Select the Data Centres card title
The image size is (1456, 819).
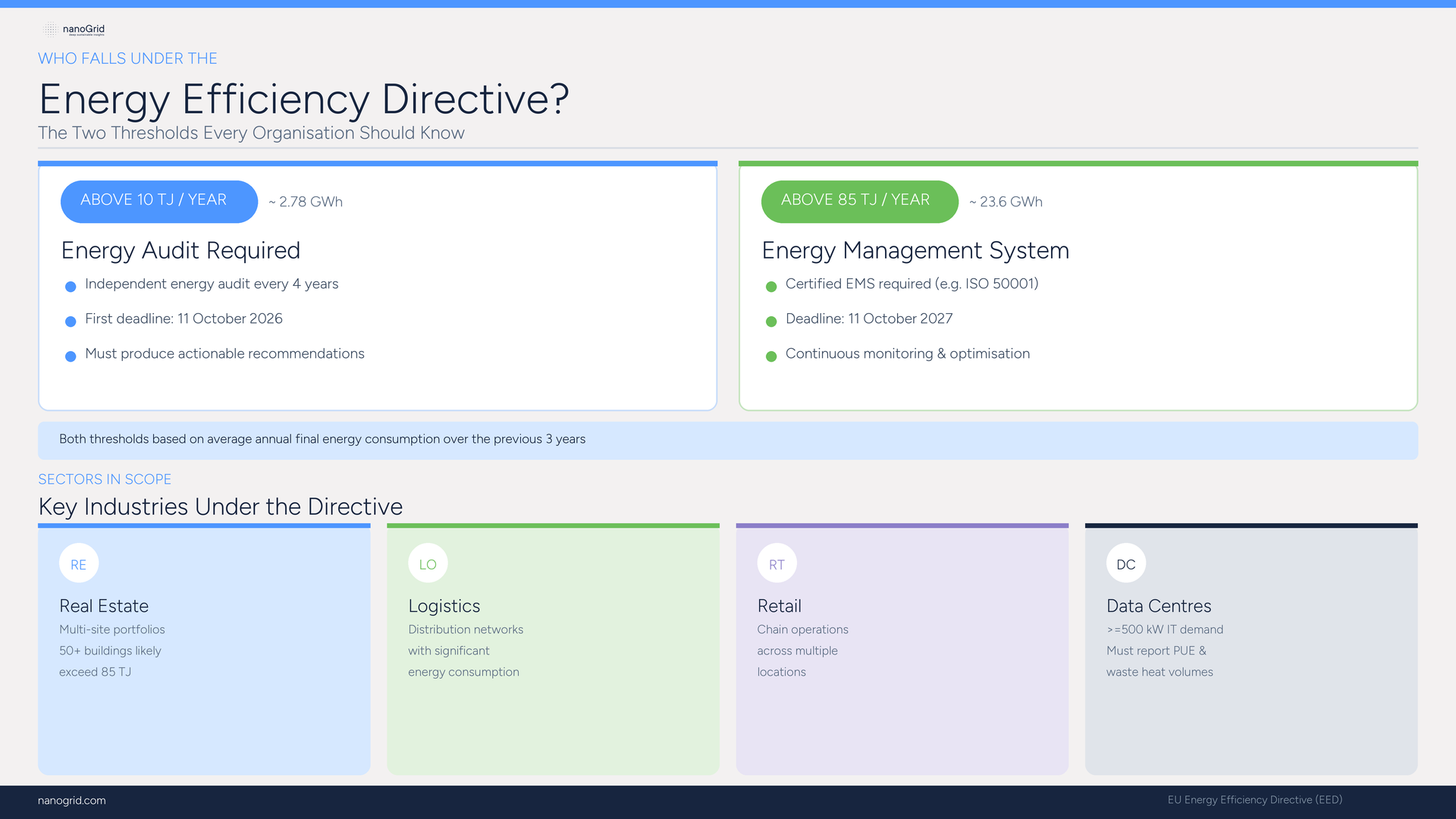1158,606
